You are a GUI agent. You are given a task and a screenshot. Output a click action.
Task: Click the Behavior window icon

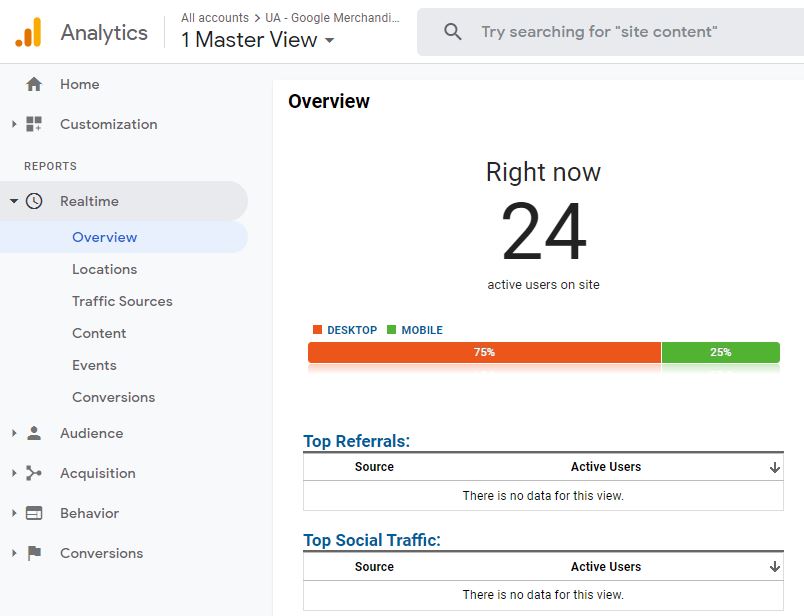click(34, 513)
